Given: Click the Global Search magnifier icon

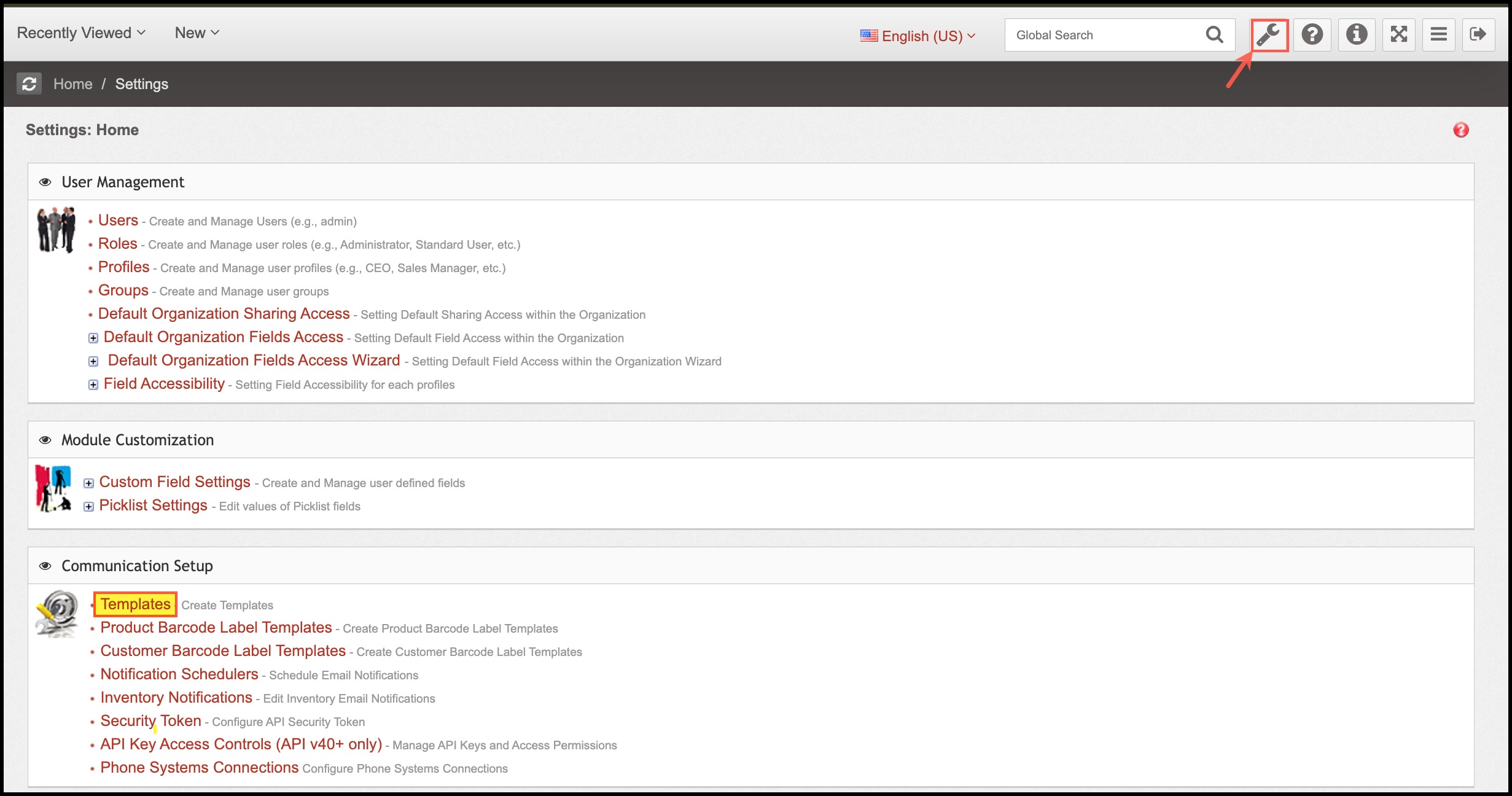Looking at the screenshot, I should (x=1214, y=35).
